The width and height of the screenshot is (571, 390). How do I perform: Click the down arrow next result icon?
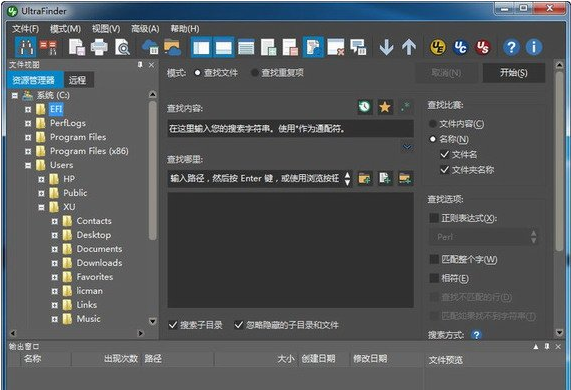pos(386,47)
